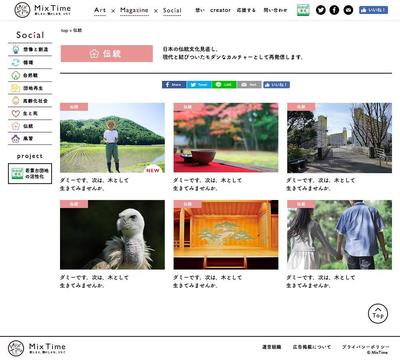
Task: Click the Facebook like button beside share buttons
Action: 276,85
